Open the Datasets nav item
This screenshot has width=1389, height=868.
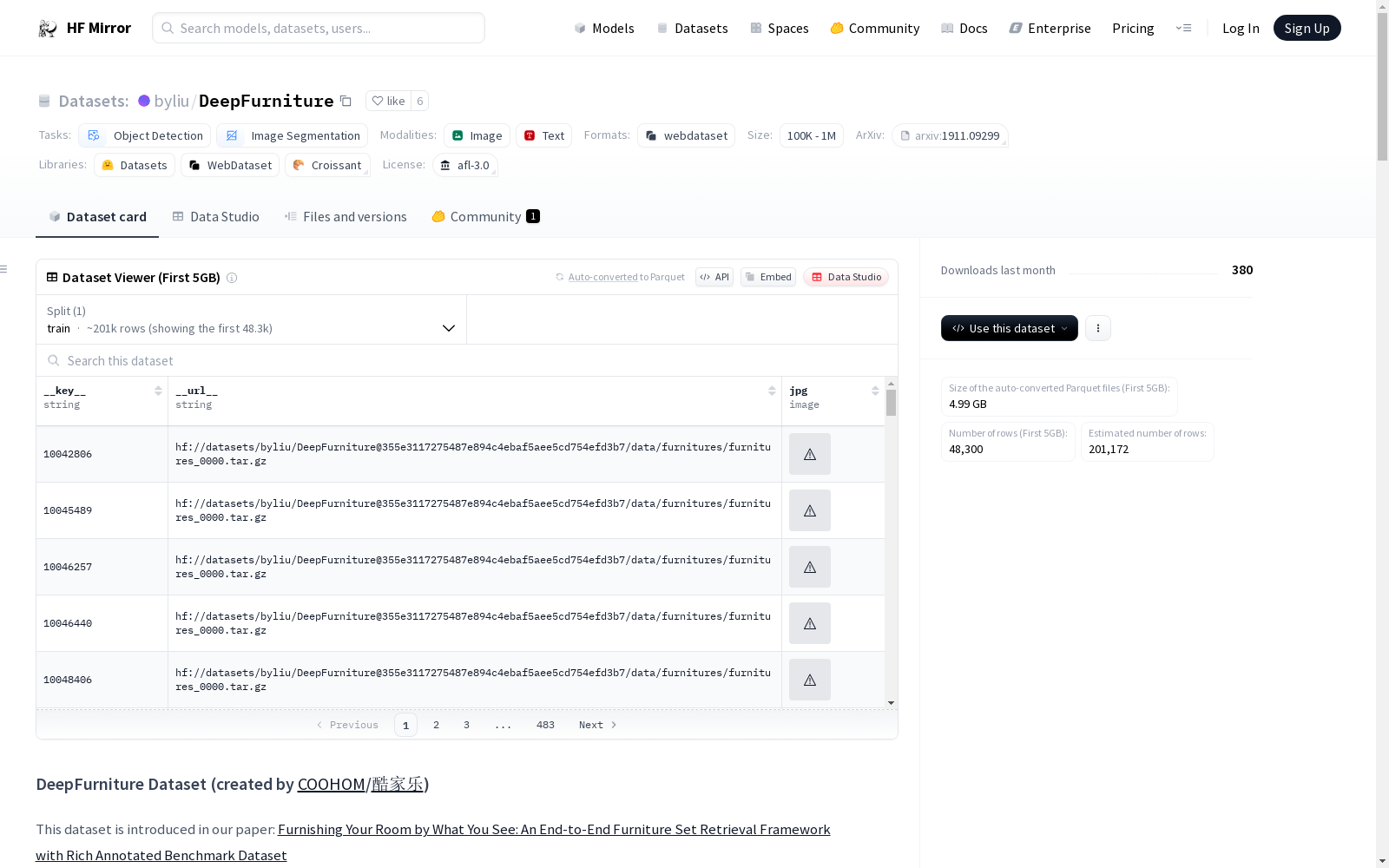pyautogui.click(x=692, y=28)
